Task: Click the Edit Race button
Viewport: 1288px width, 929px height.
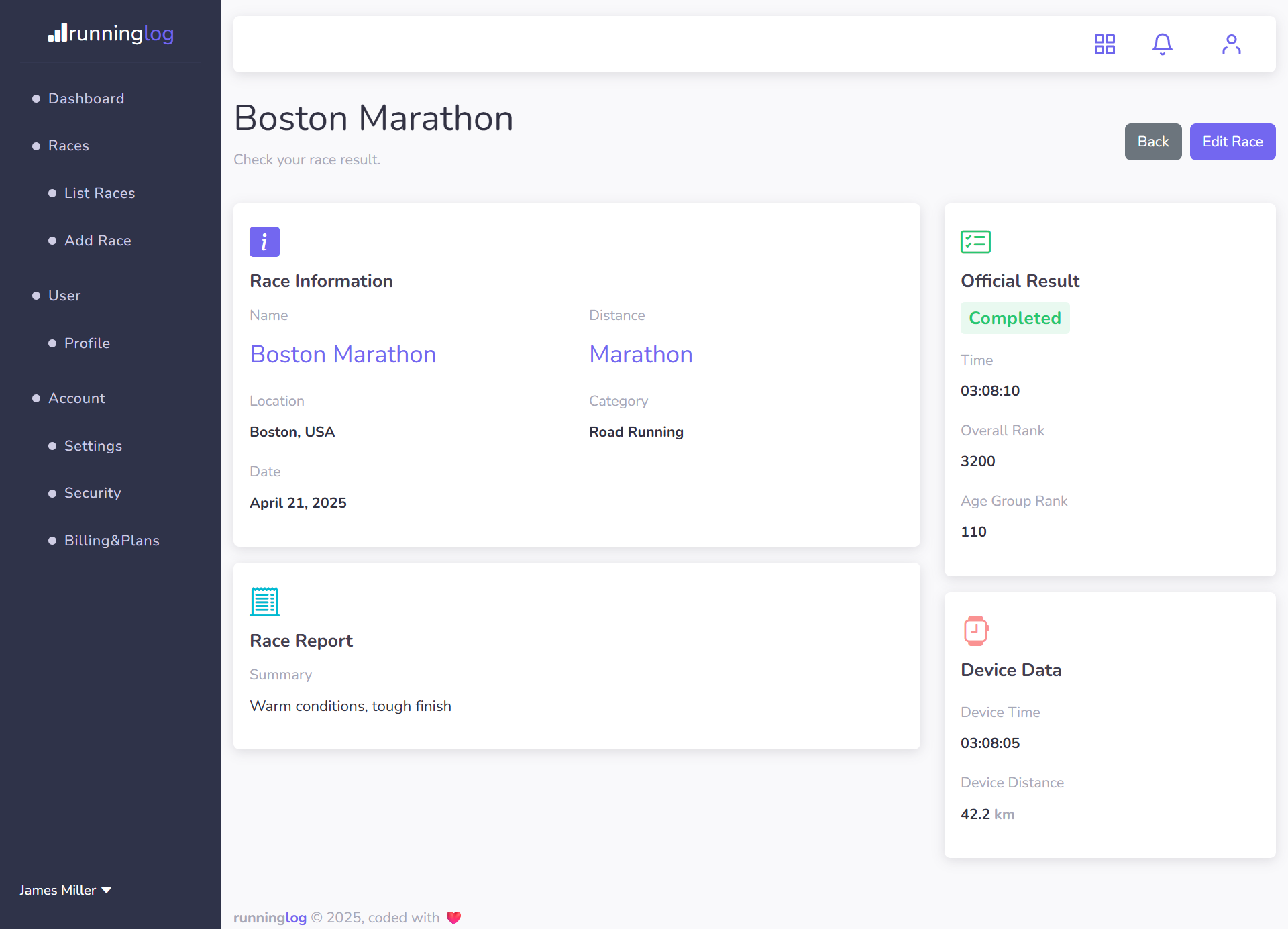Action: tap(1232, 142)
